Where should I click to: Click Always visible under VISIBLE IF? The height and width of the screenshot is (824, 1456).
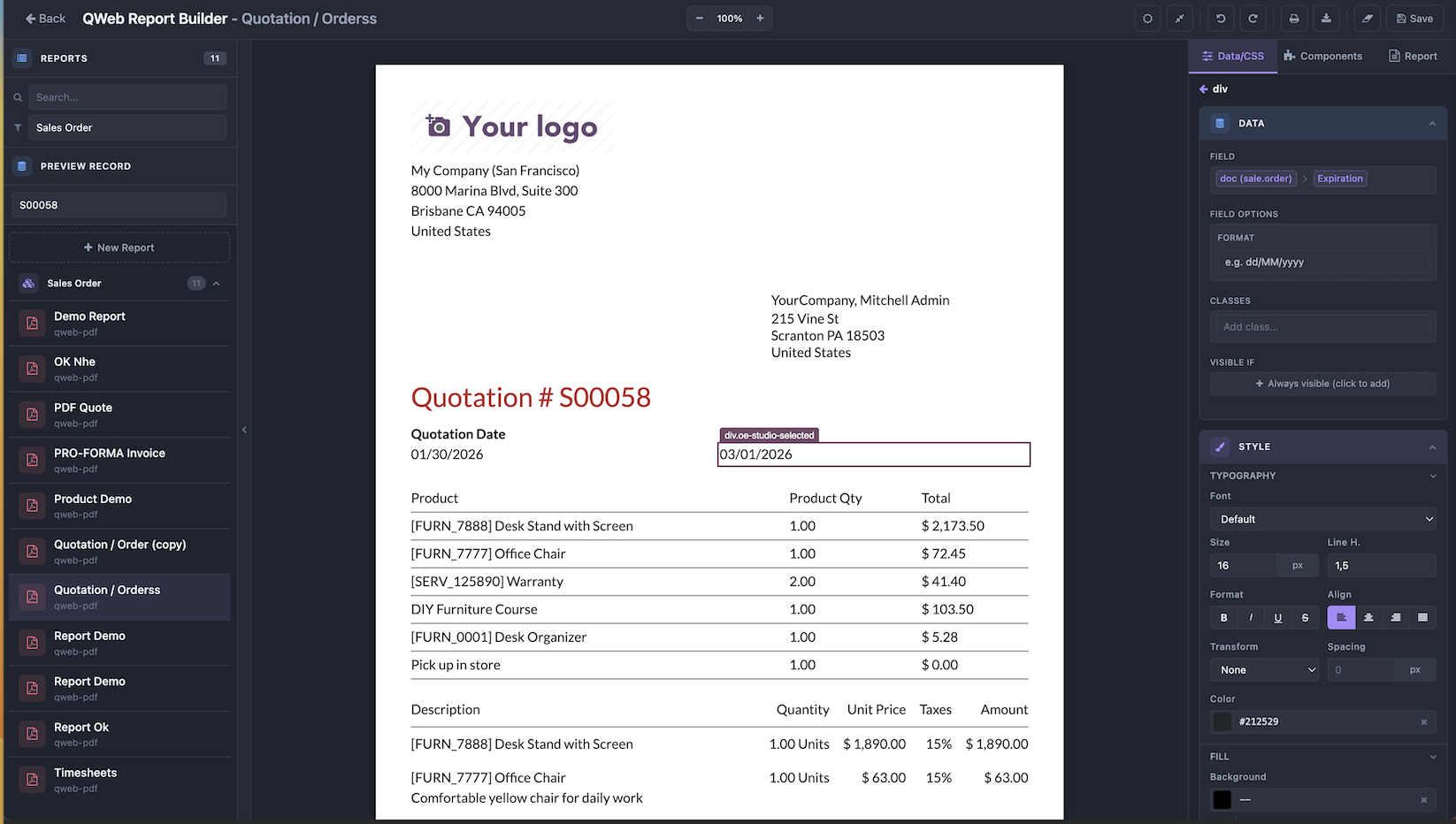pyautogui.click(x=1322, y=383)
